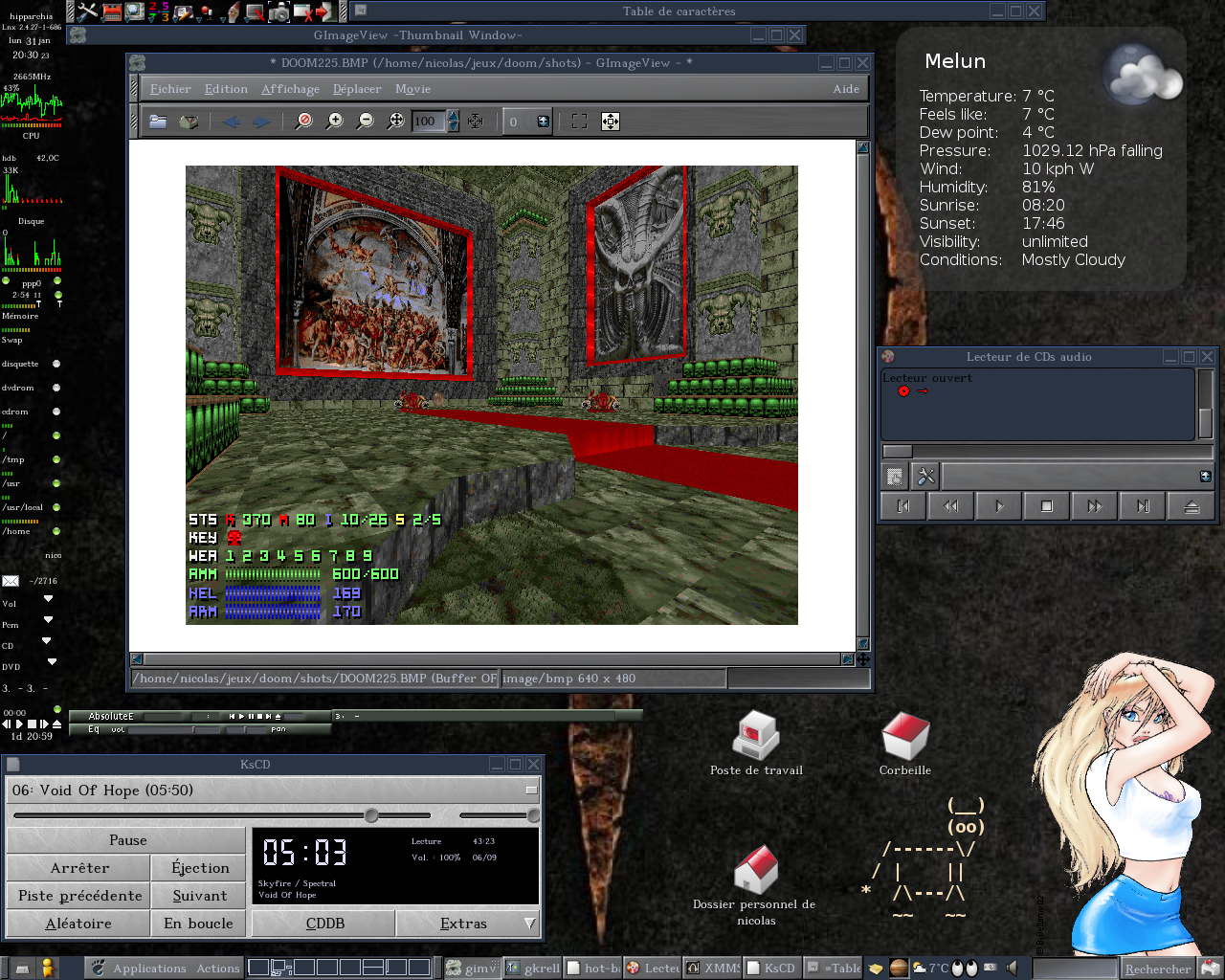Click the open folder icon in GImageView toolbar
The width and height of the screenshot is (1225, 980).
point(158,122)
